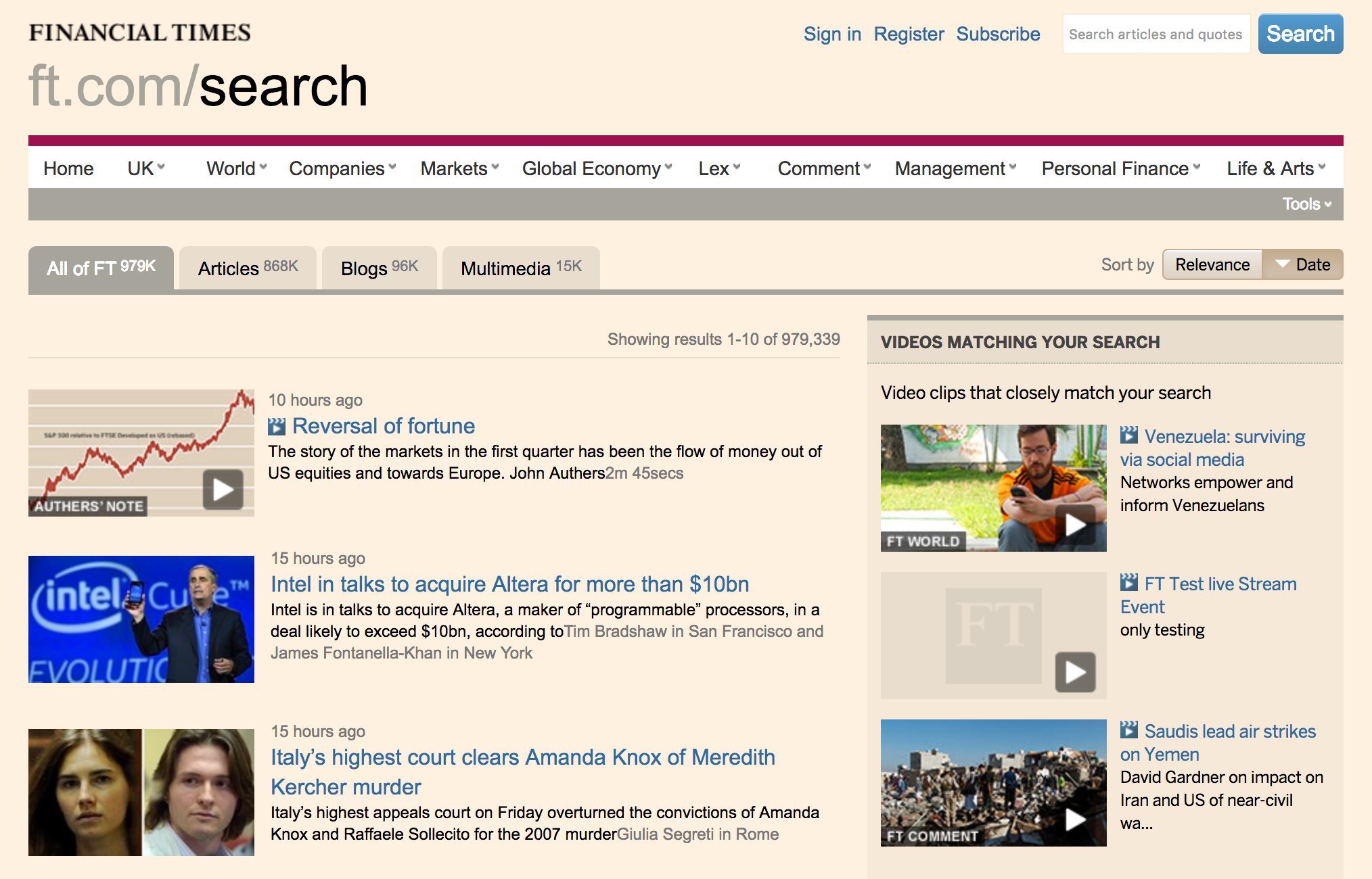Viewport: 1372px width, 879px height.
Task: Play the FT Test live Stream video
Action: click(1075, 671)
